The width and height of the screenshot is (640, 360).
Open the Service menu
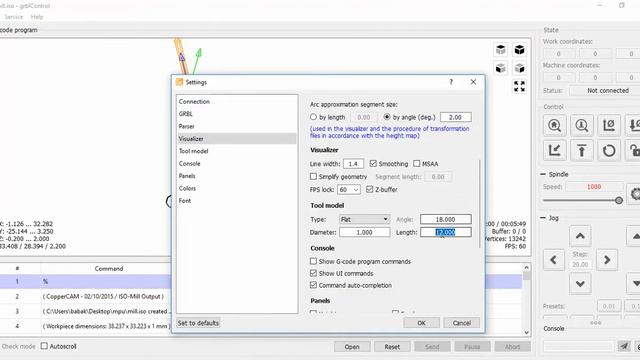coord(13,17)
